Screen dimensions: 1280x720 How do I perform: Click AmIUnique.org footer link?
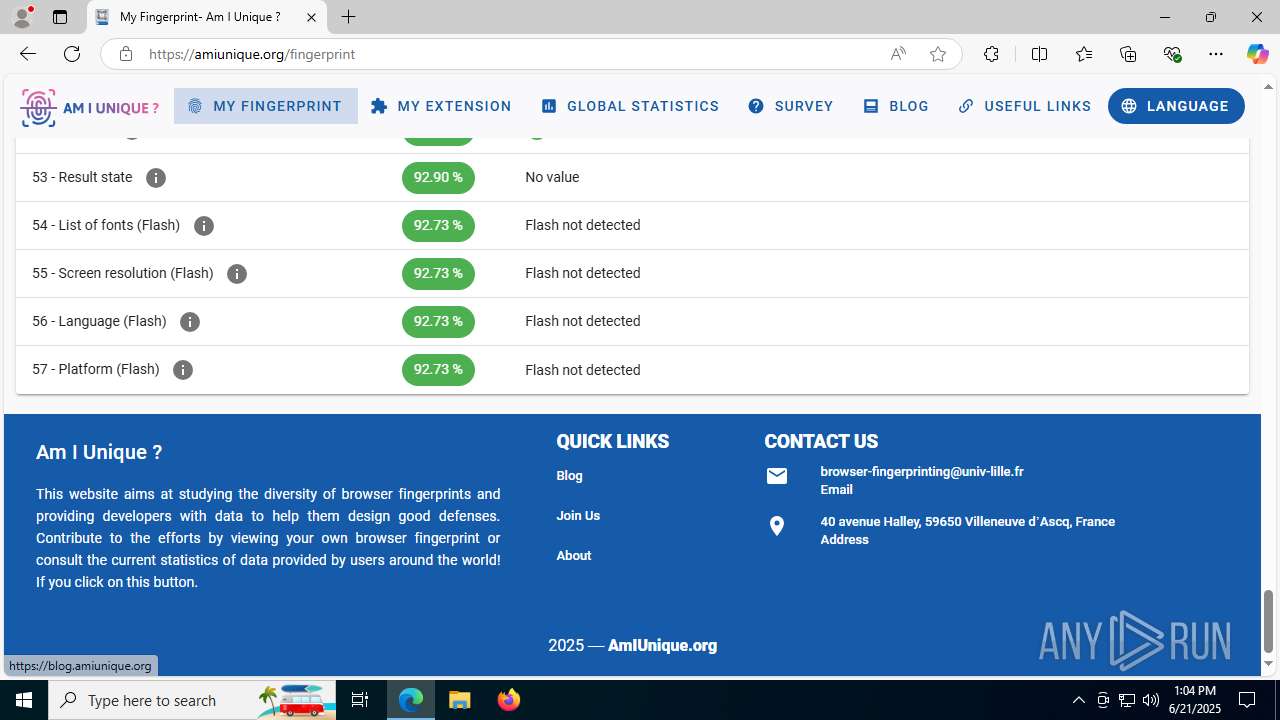[662, 646]
